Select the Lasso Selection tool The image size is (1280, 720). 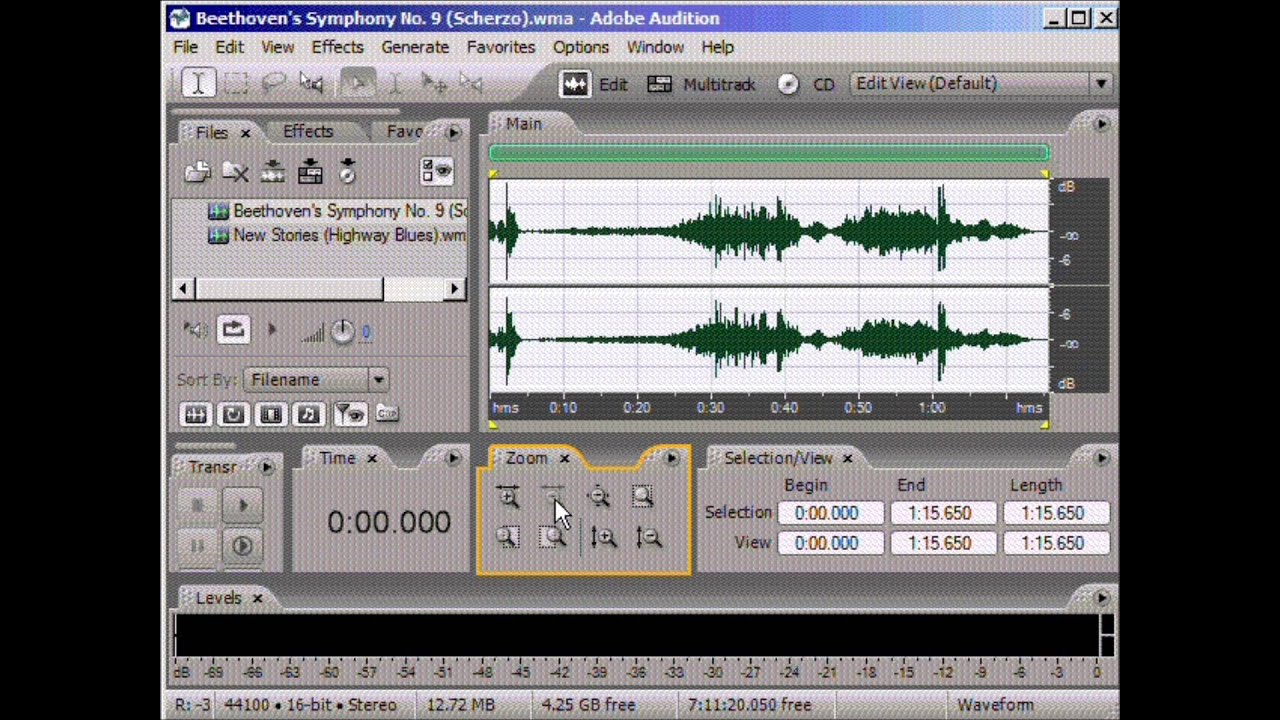[273, 84]
